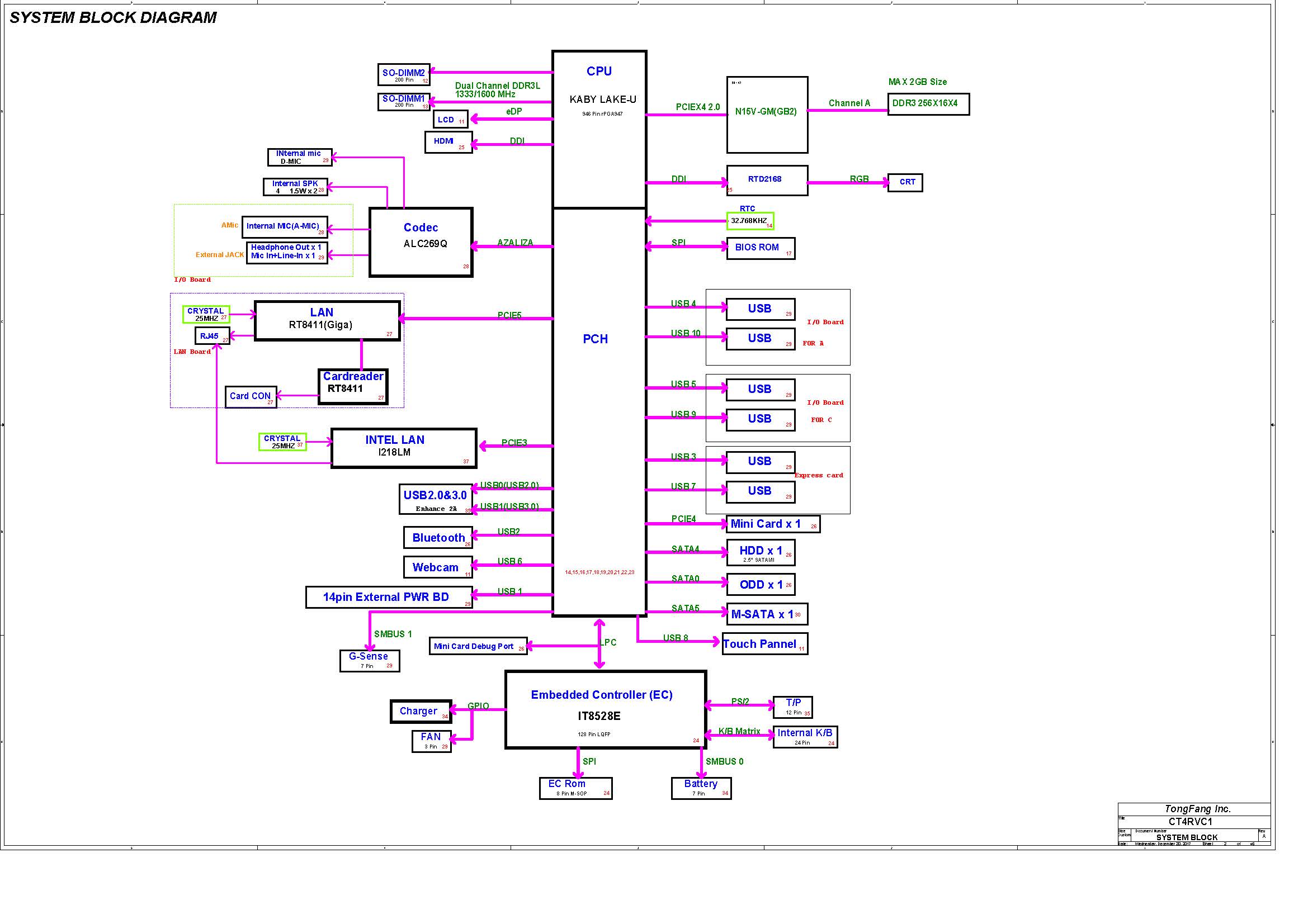Select the "CRT" block

pyautogui.click(x=905, y=183)
